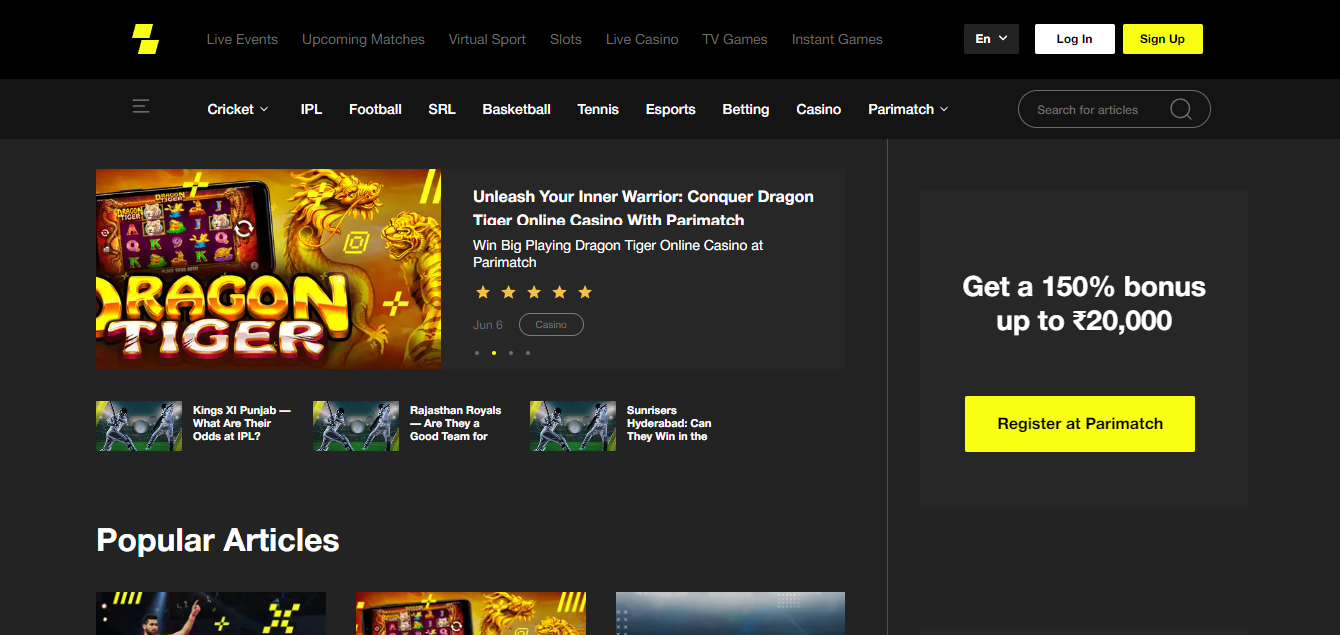Click the Sign Up button
Image resolution: width=1340 pixels, height=635 pixels.
pos(1162,39)
